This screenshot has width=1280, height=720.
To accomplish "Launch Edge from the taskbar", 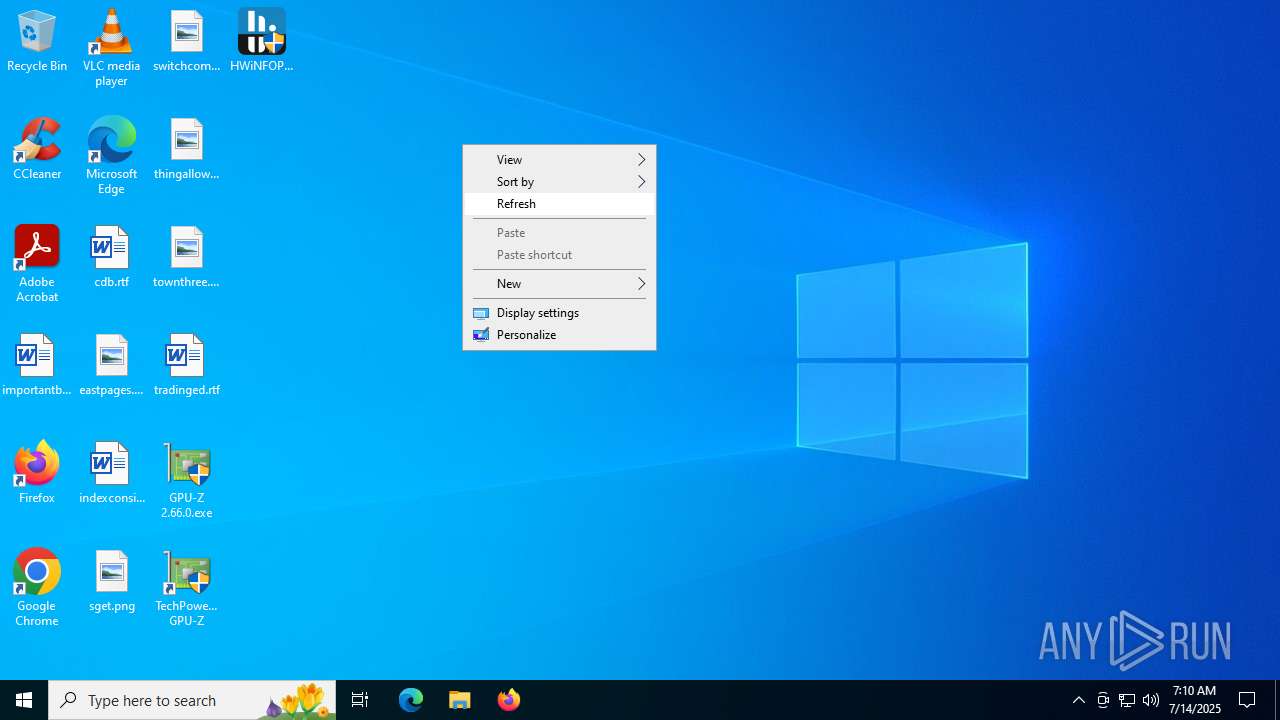I will 411,700.
